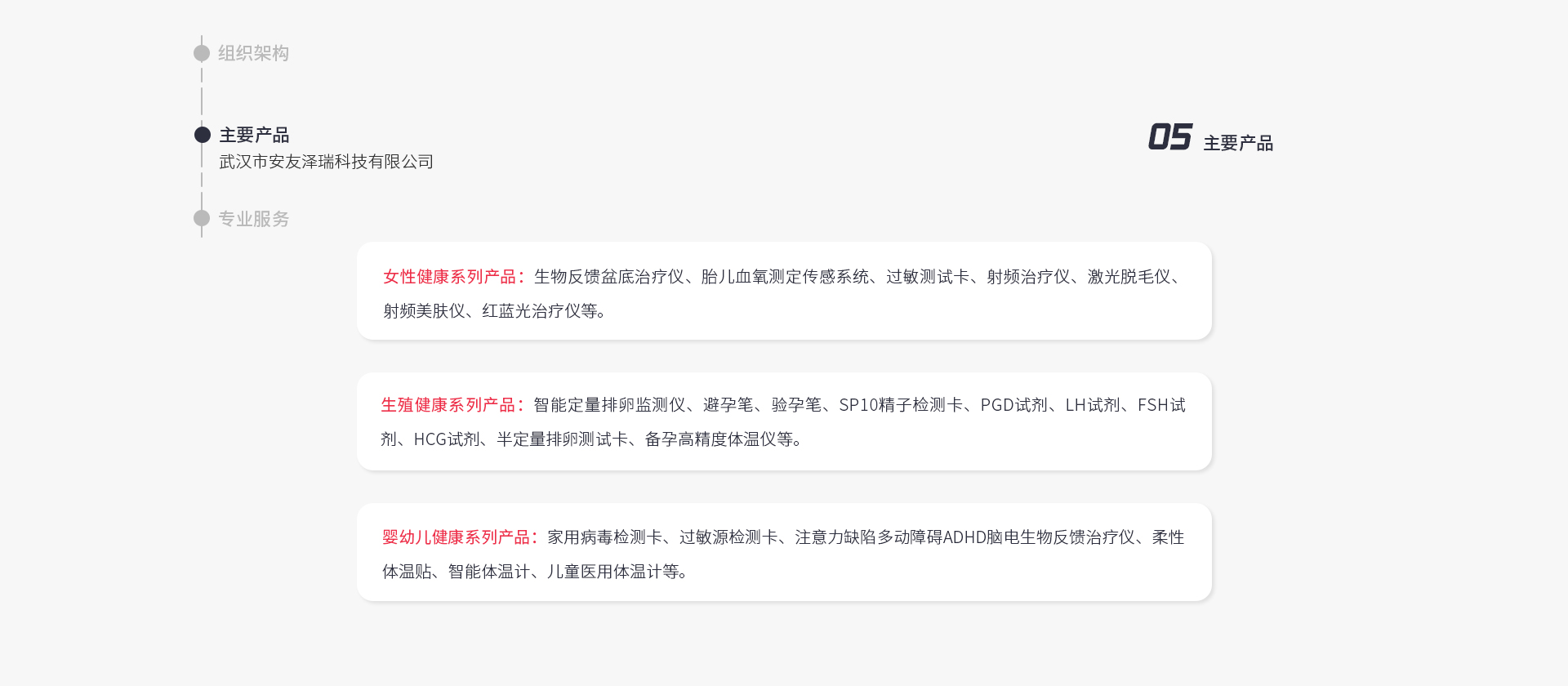Click 胎儿血氧测定传感系统 in the first card
This screenshot has height=686, width=1568.
pyautogui.click(x=785, y=277)
